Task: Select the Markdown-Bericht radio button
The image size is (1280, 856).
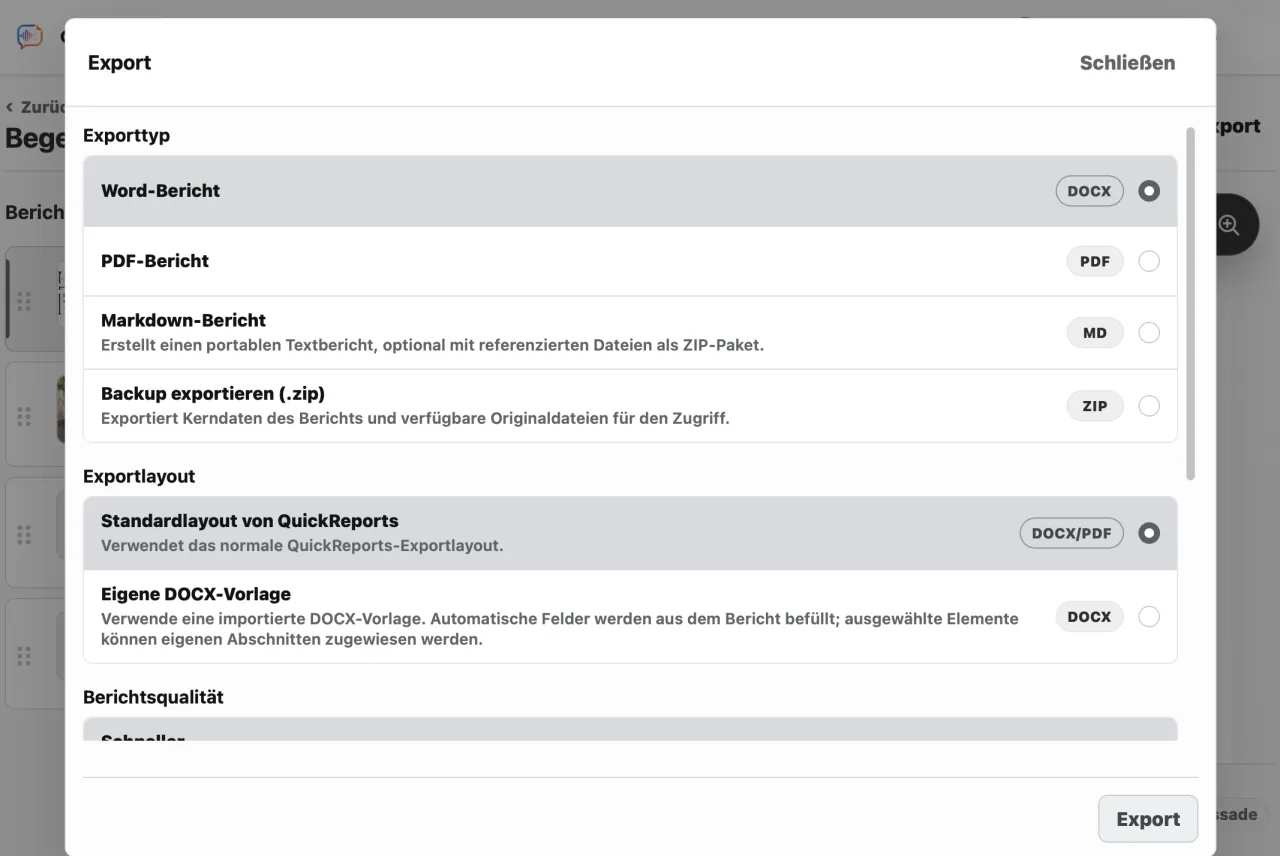Action: pos(1149,333)
